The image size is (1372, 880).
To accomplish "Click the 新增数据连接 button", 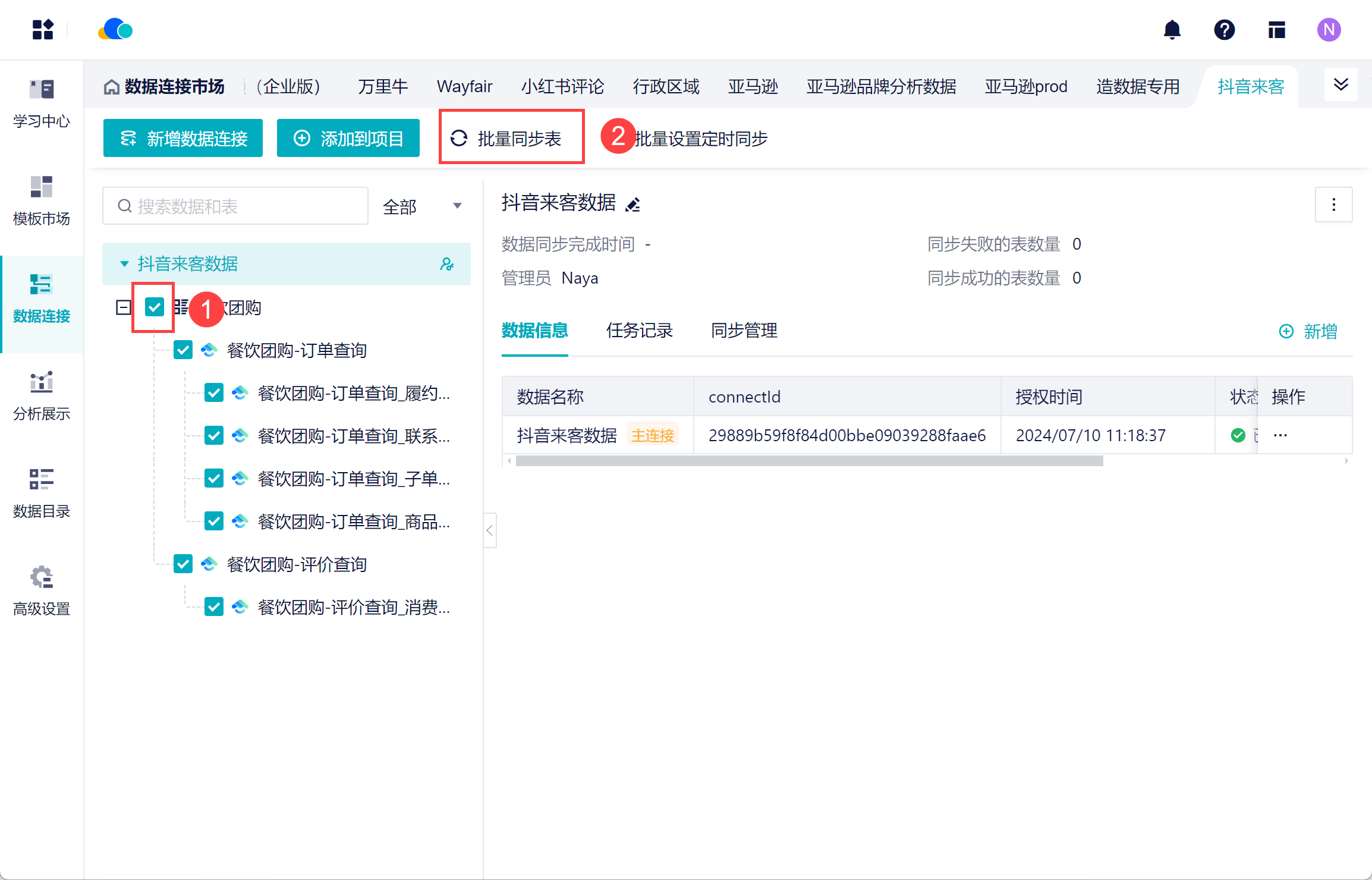I will (183, 139).
